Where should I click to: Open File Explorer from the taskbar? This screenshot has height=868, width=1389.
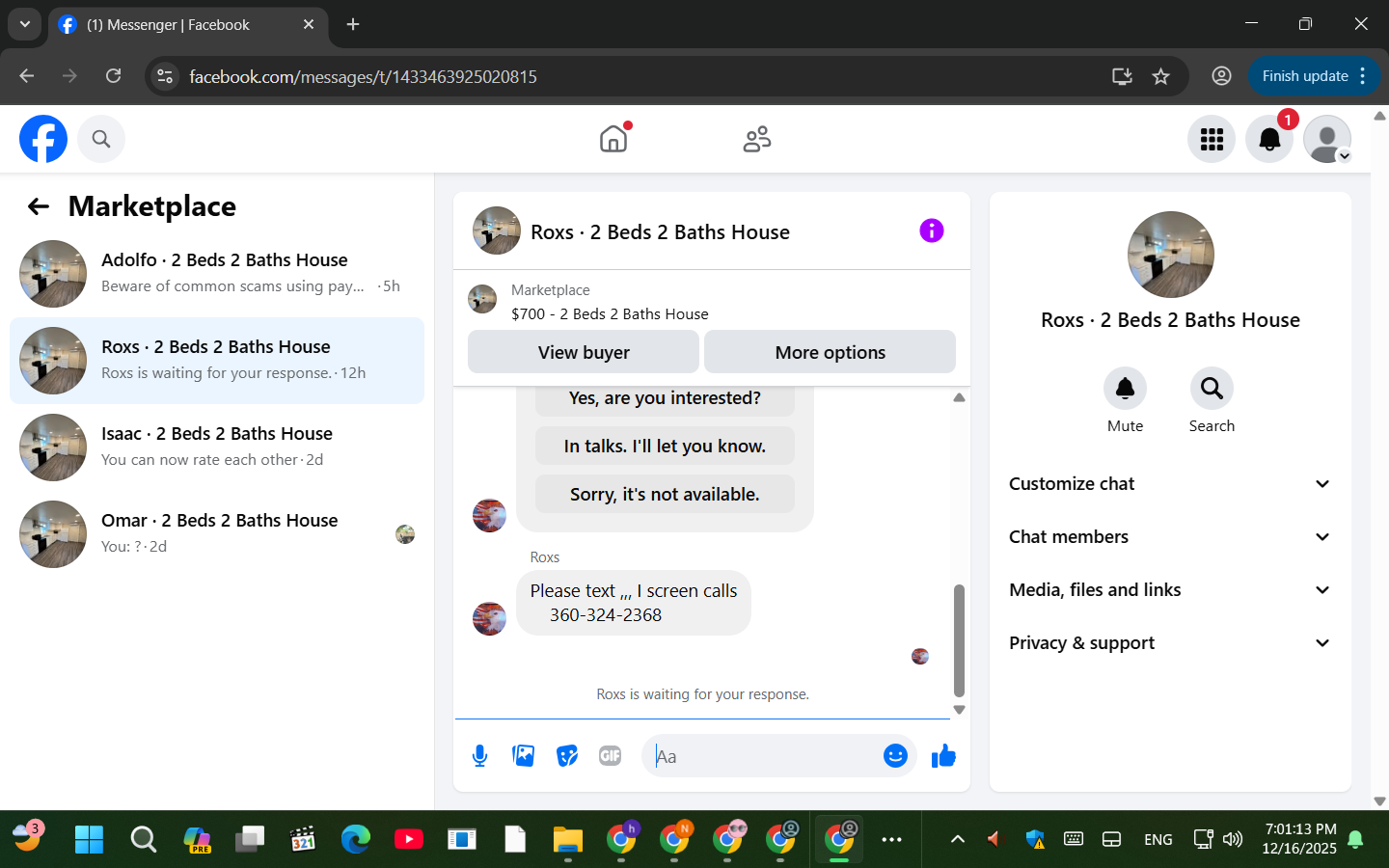click(568, 839)
